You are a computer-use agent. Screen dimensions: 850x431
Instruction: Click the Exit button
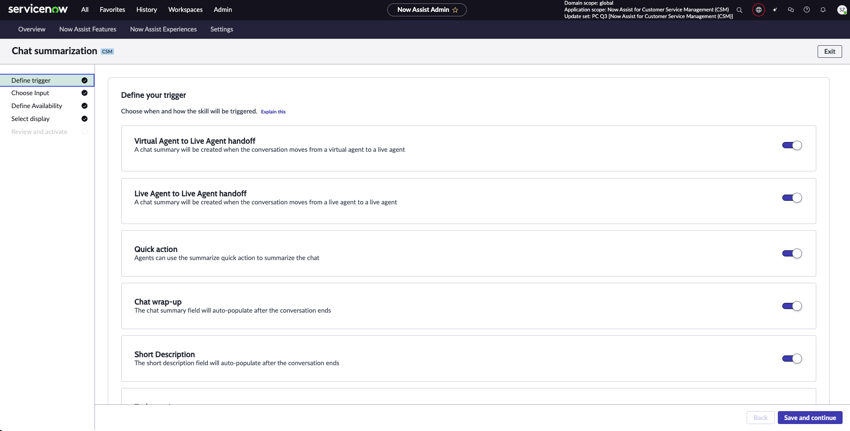[x=829, y=52]
